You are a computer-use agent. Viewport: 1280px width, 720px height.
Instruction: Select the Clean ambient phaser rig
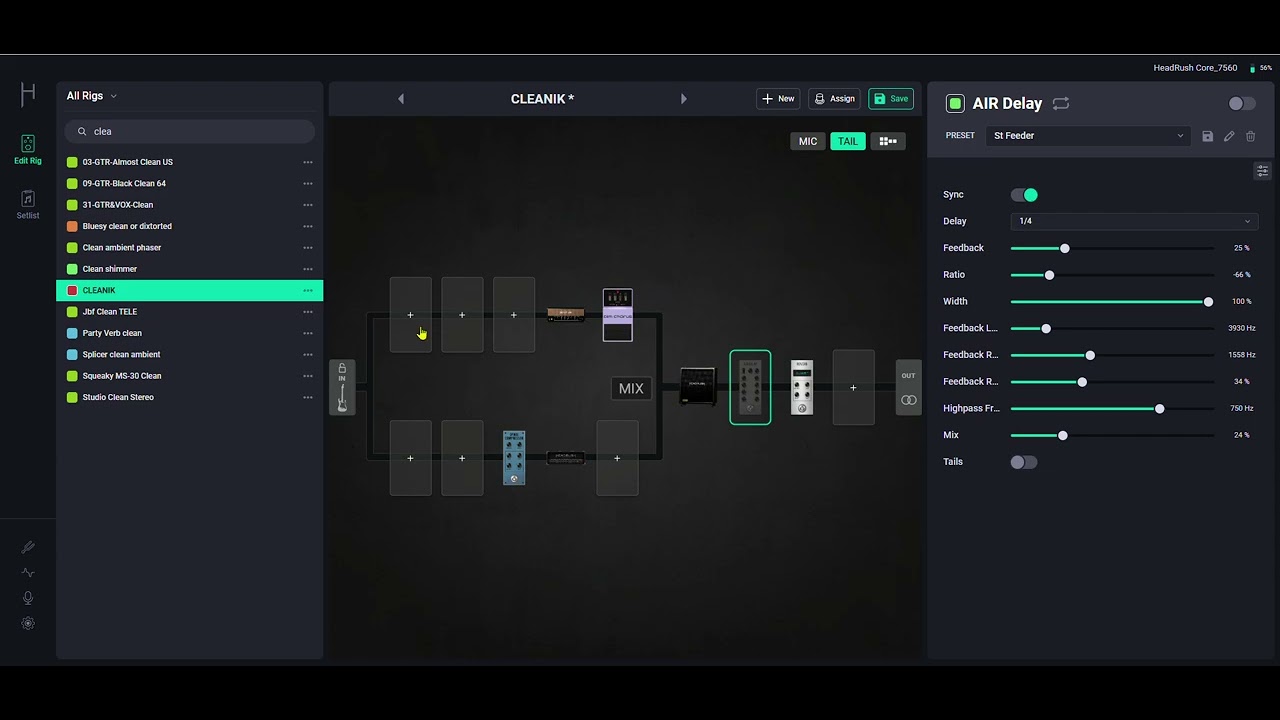click(190, 248)
